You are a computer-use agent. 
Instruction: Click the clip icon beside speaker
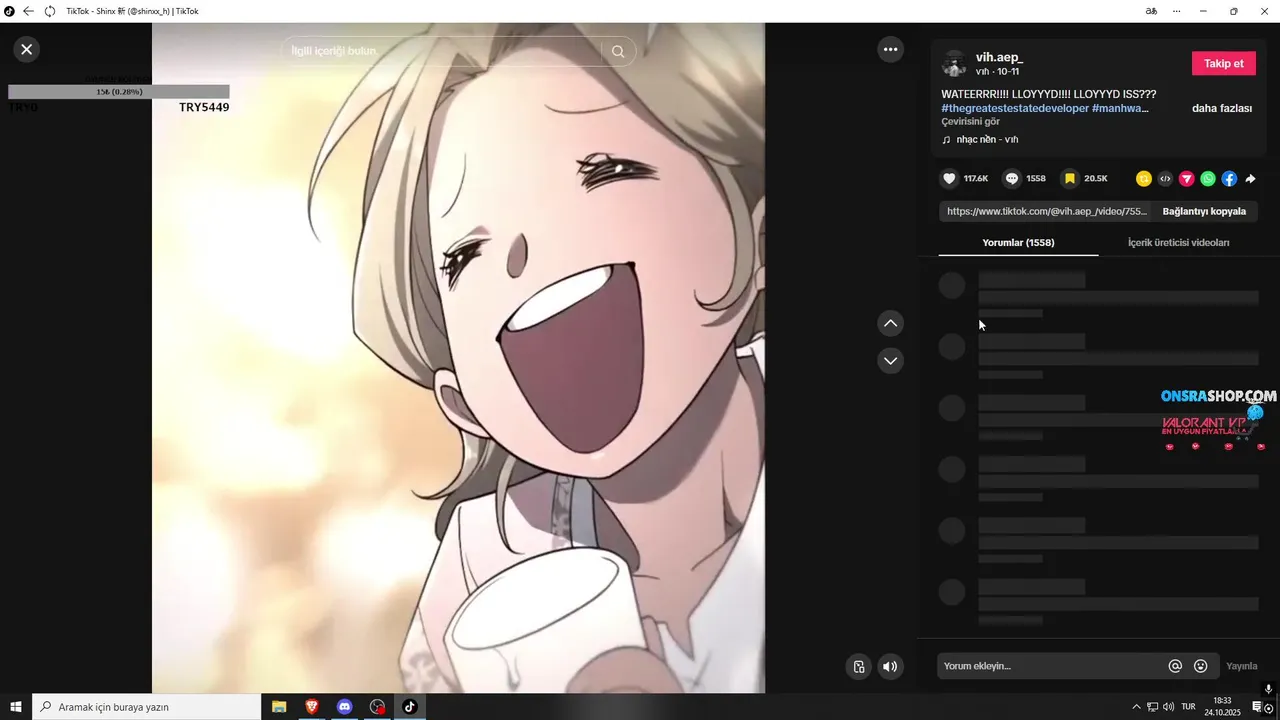(x=858, y=667)
